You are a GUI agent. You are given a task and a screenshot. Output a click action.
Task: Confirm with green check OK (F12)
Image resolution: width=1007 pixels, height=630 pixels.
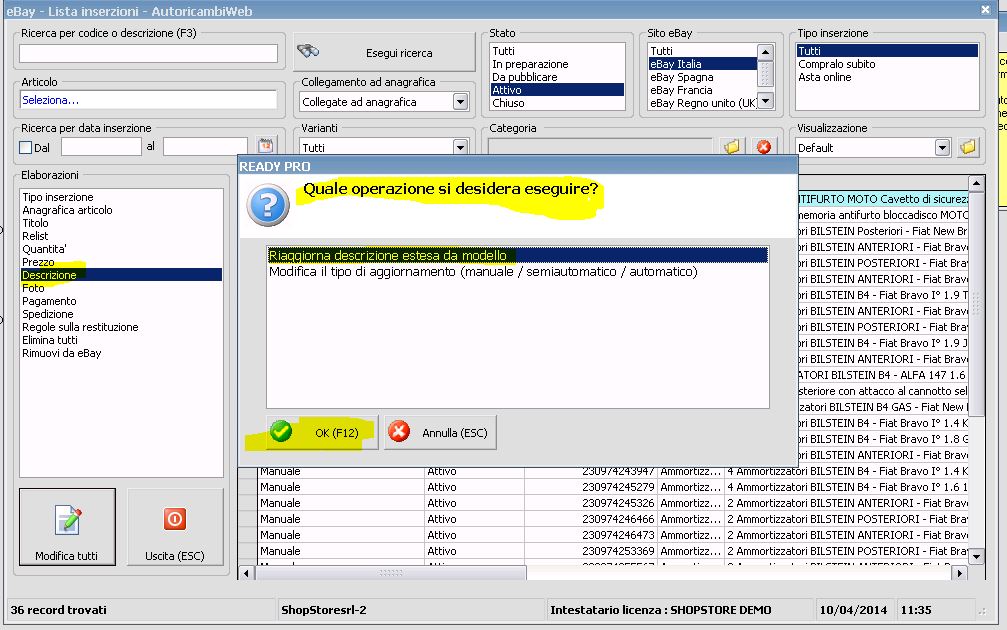(x=322, y=432)
